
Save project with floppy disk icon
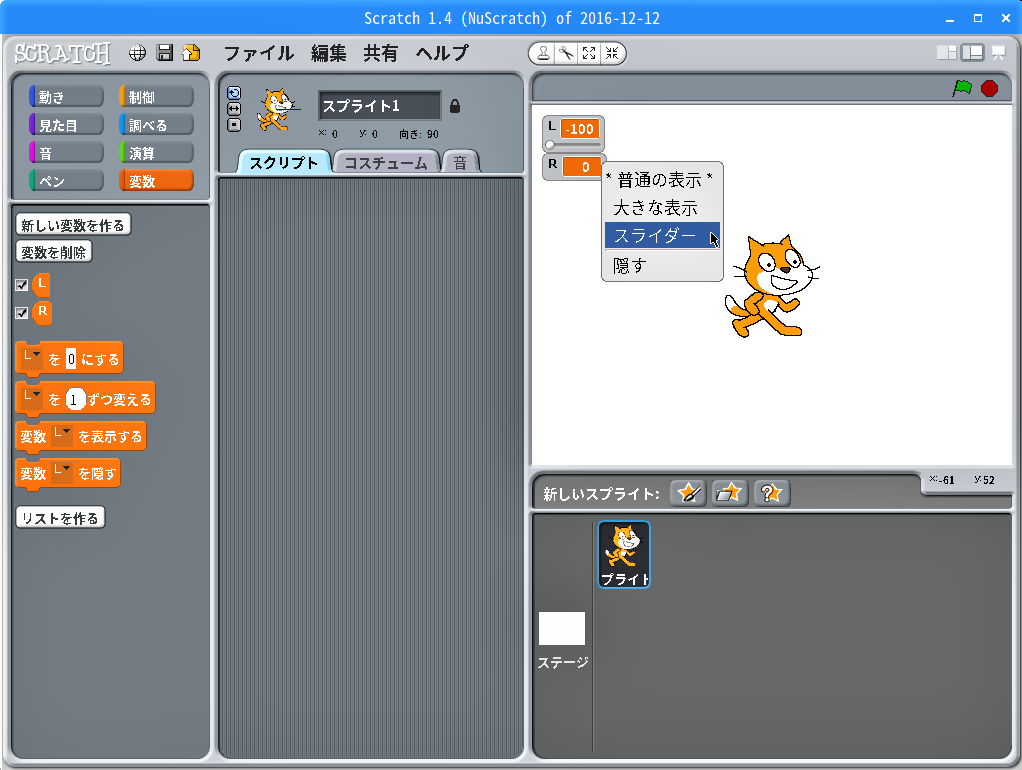click(165, 53)
